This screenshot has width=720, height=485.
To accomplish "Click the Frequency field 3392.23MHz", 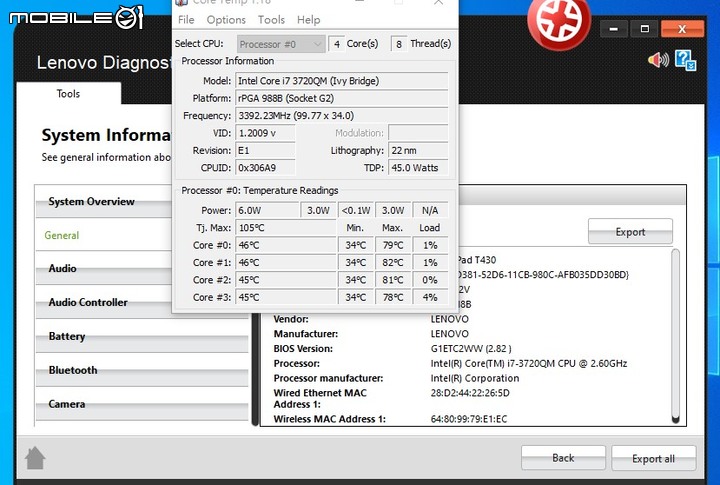I will (342, 116).
